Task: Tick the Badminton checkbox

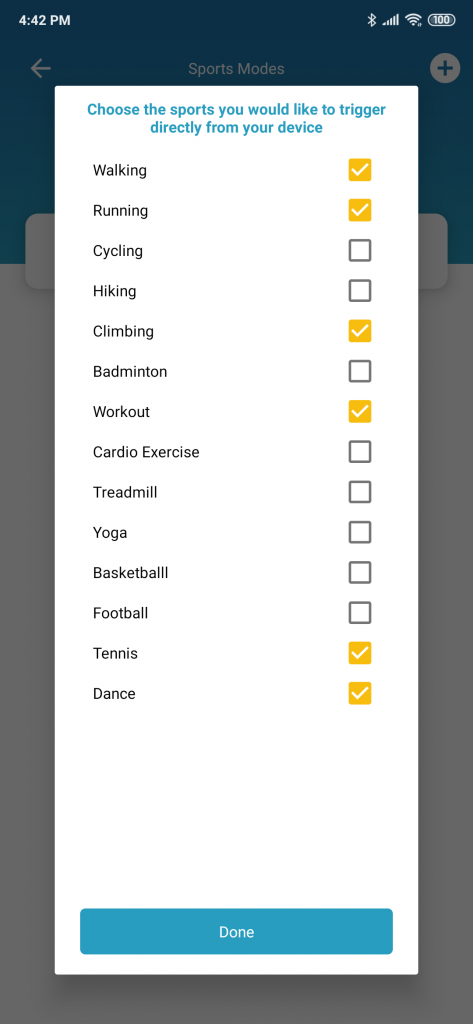Action: click(x=360, y=372)
